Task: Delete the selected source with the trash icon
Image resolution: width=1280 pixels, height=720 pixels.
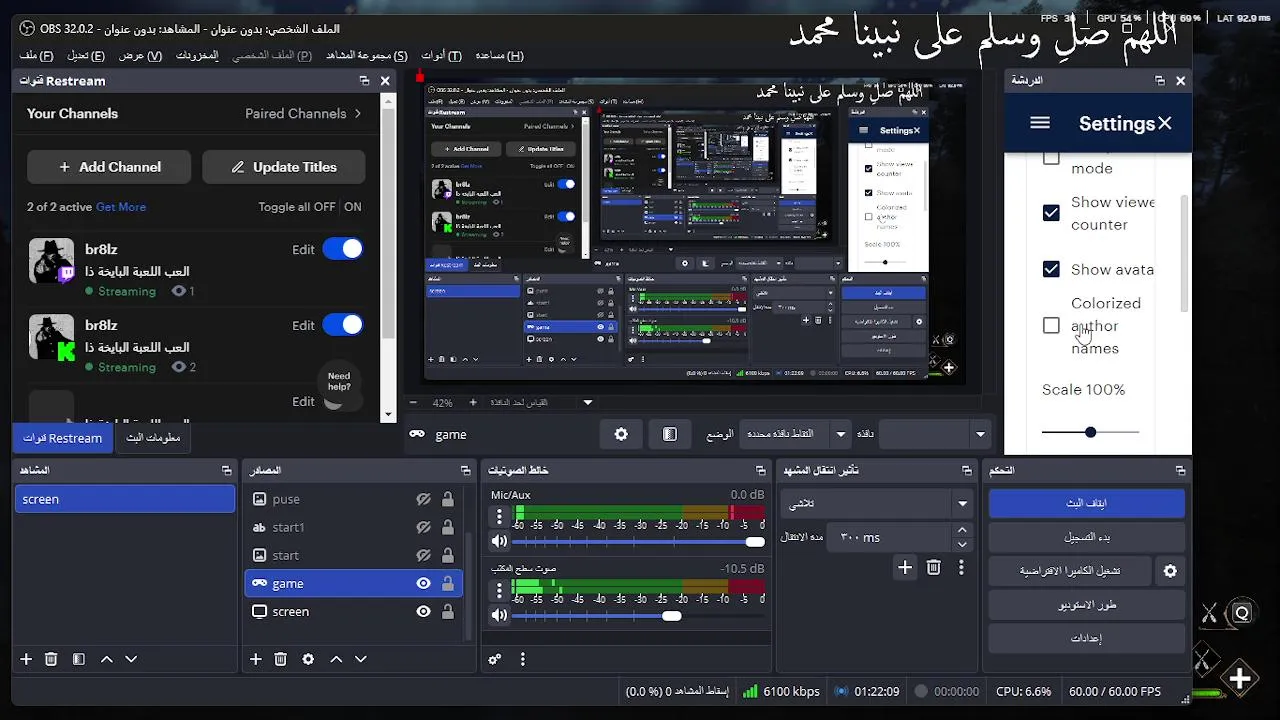Action: click(x=281, y=659)
